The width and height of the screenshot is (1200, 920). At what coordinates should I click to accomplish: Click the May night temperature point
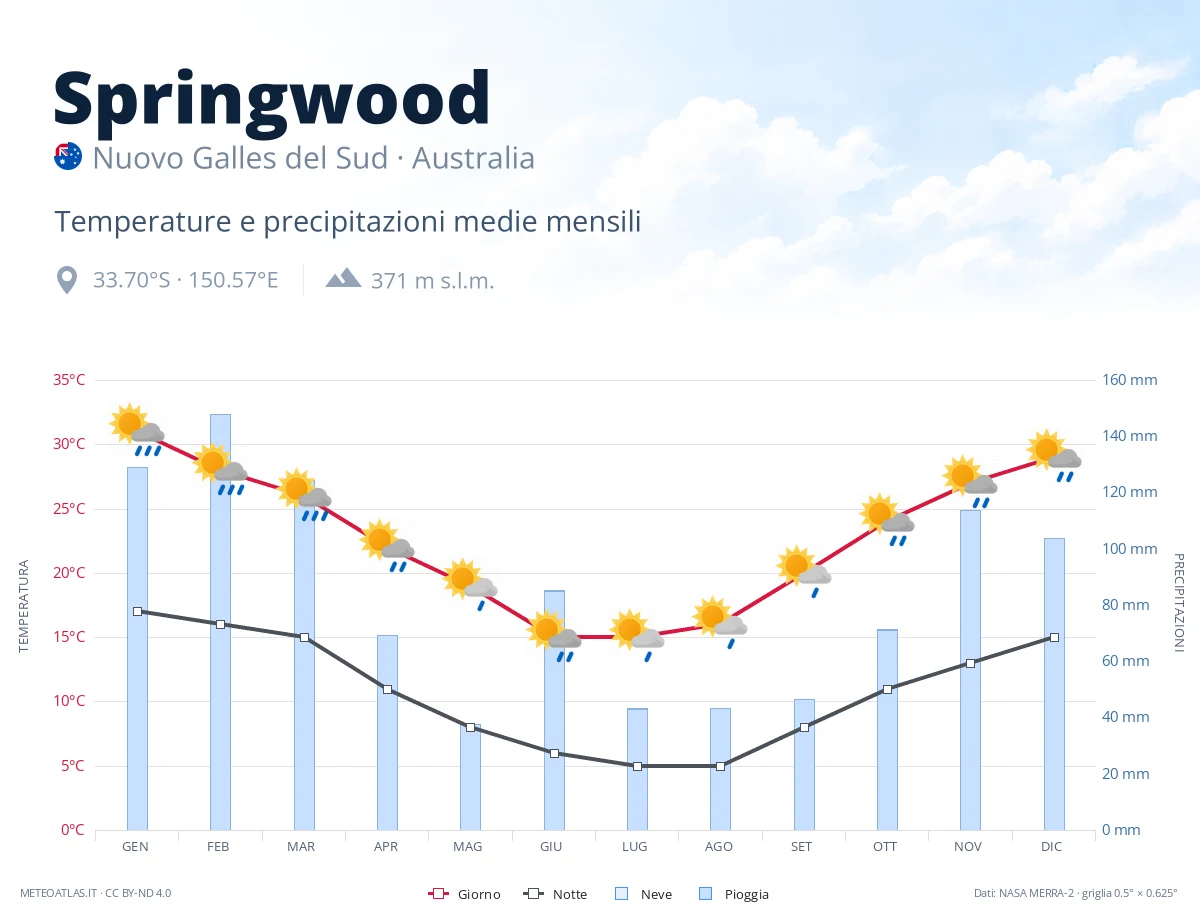click(x=470, y=727)
